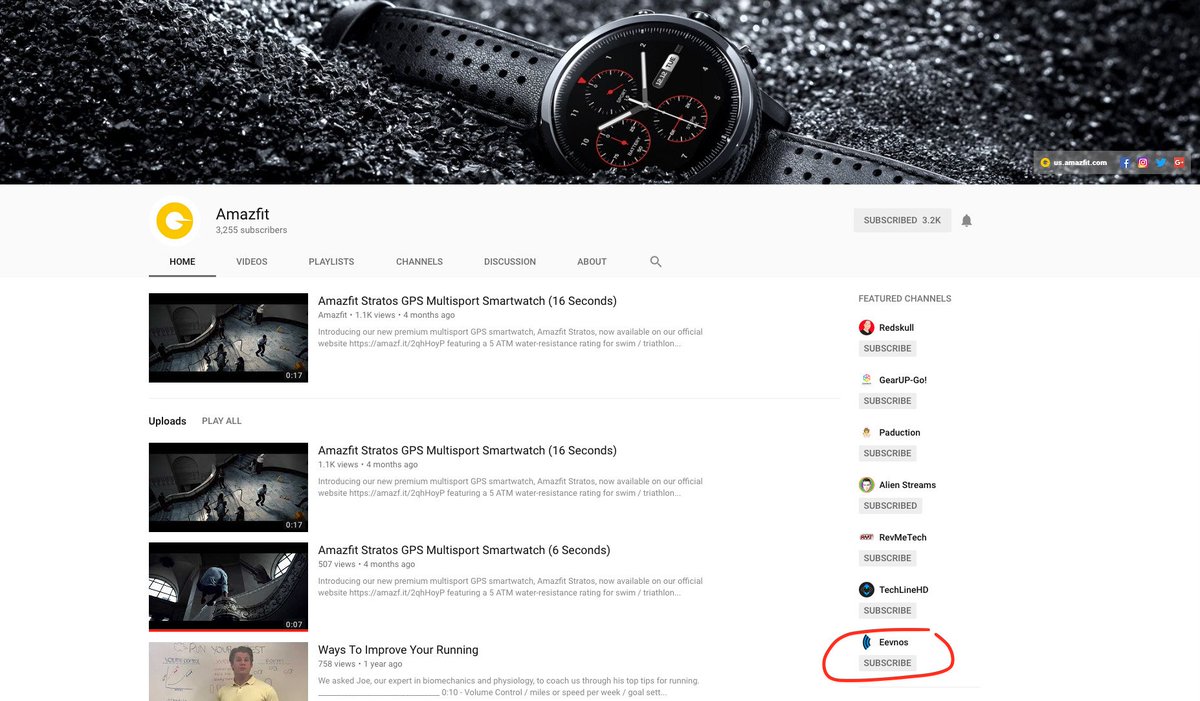Screen dimensions: 1200x701
Task: Open the RevMeTech channel name link
Action: (902, 537)
